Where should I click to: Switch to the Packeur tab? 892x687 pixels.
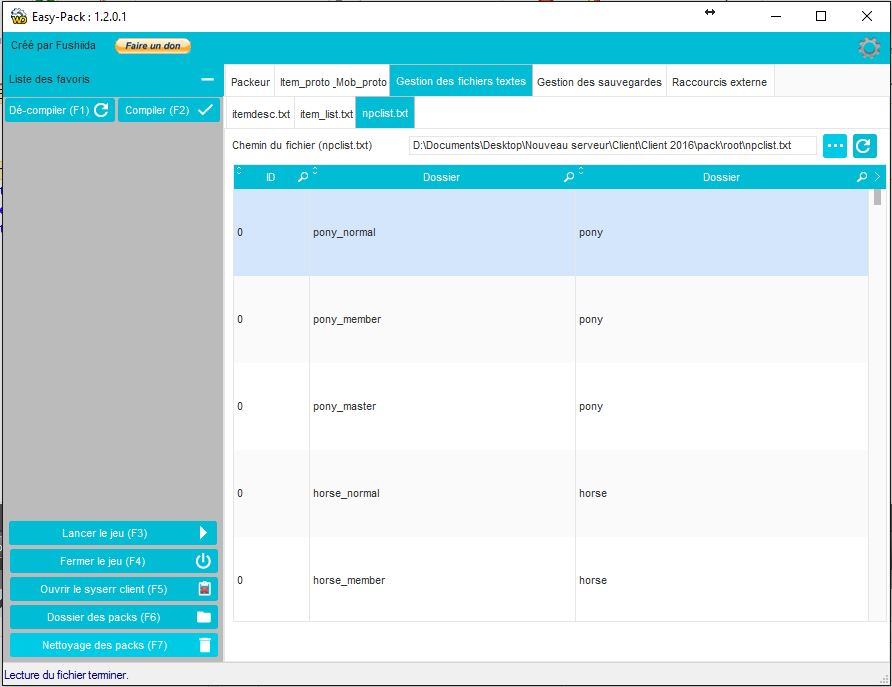click(250, 82)
